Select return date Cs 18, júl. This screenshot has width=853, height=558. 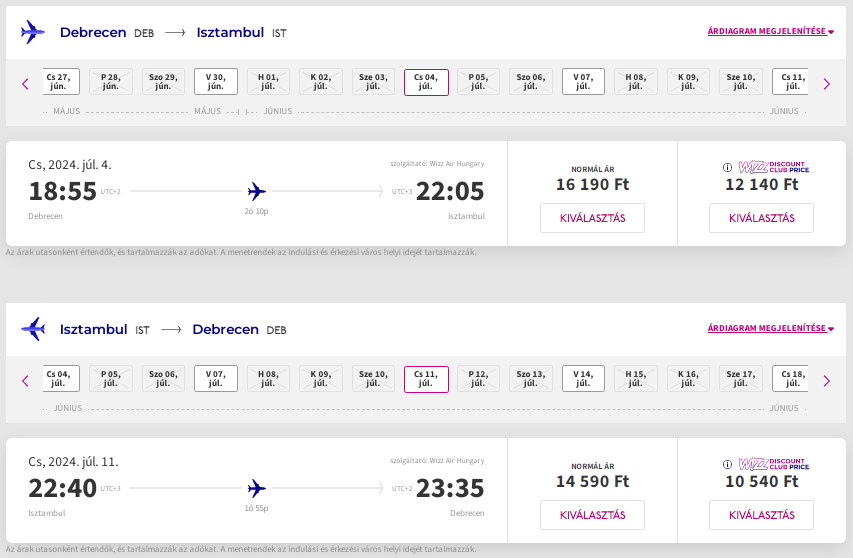click(x=790, y=379)
